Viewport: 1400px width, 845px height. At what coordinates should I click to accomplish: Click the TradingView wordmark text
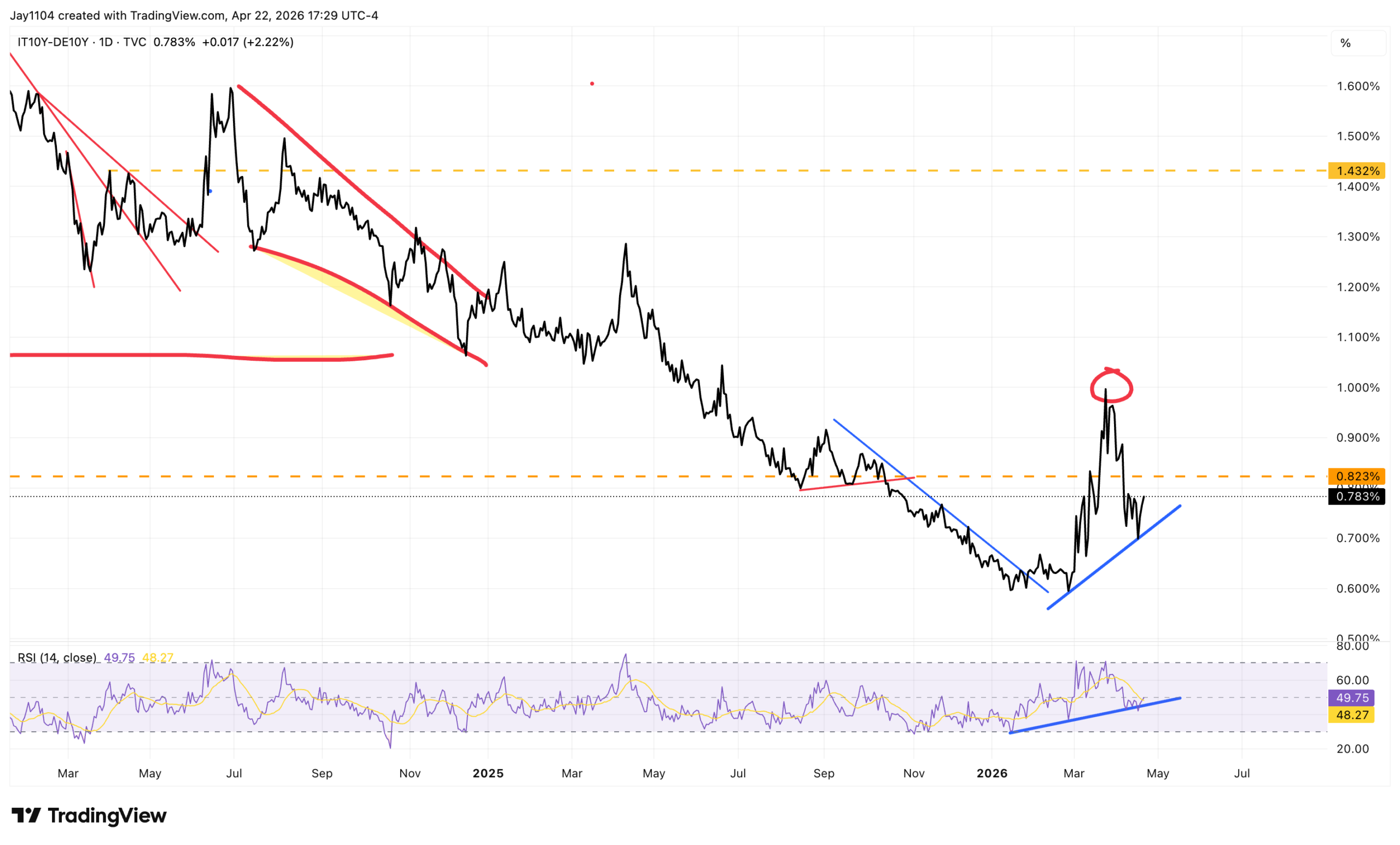107,815
